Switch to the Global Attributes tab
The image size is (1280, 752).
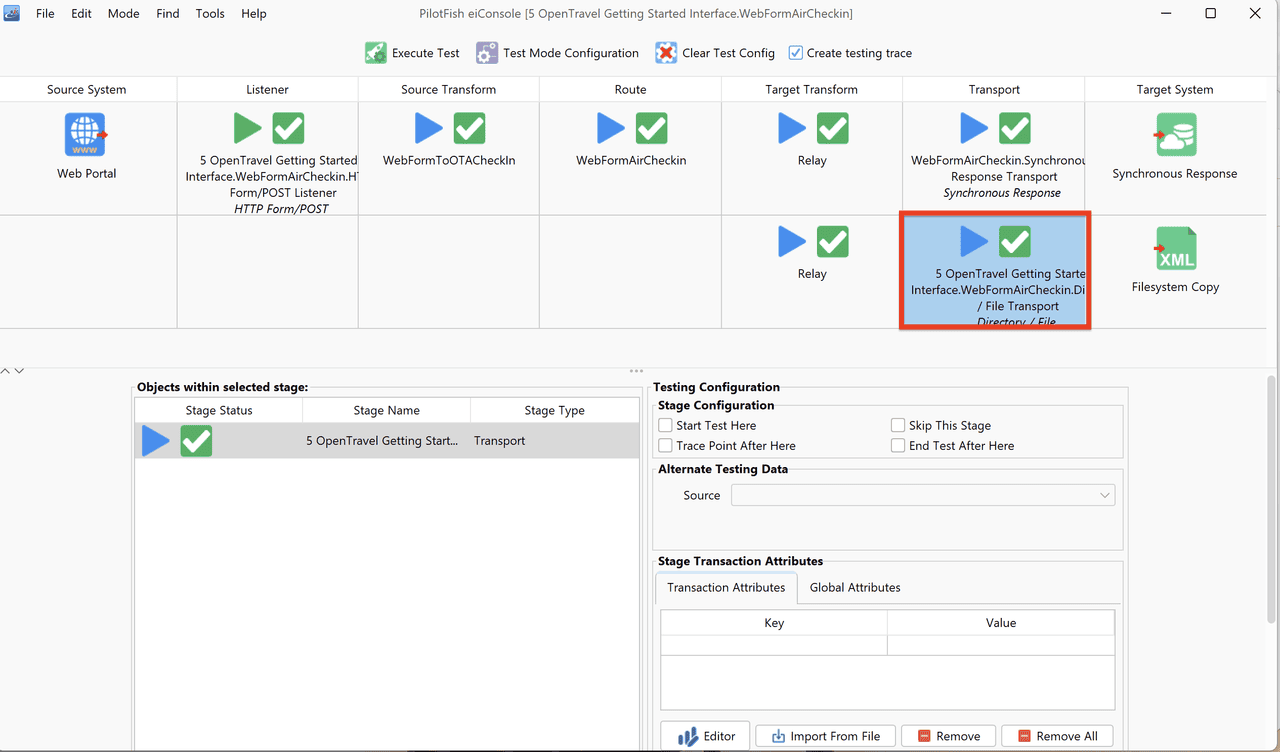[x=855, y=588]
